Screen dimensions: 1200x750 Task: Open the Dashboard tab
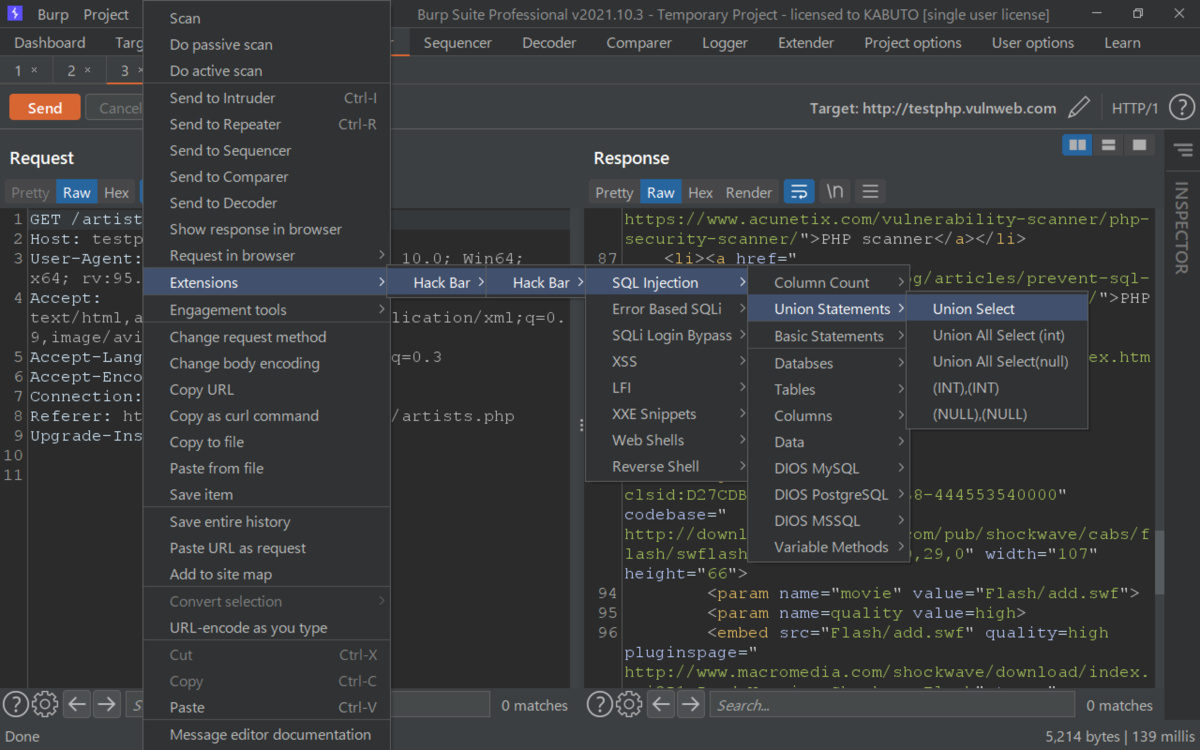50,43
